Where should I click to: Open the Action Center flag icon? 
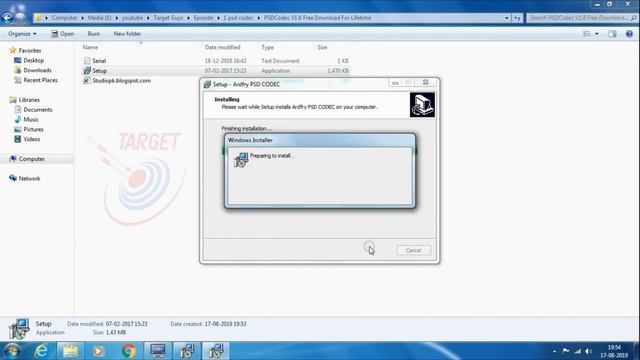(x=566, y=351)
